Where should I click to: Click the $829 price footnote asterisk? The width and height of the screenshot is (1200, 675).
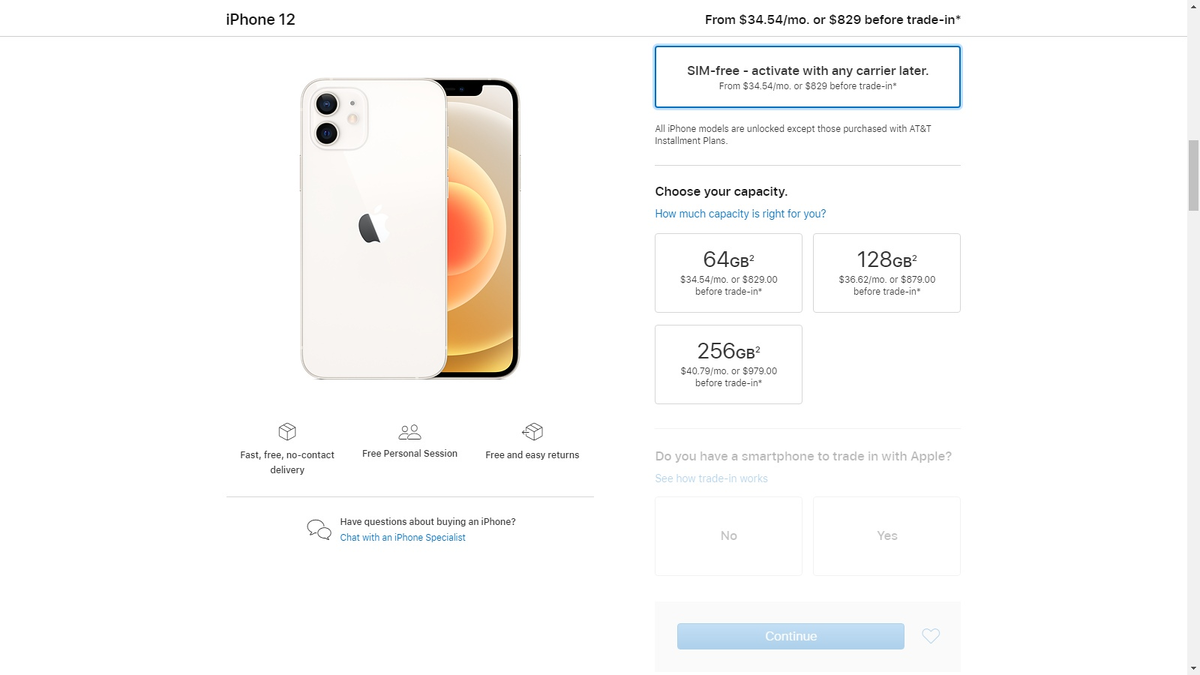tap(957, 16)
